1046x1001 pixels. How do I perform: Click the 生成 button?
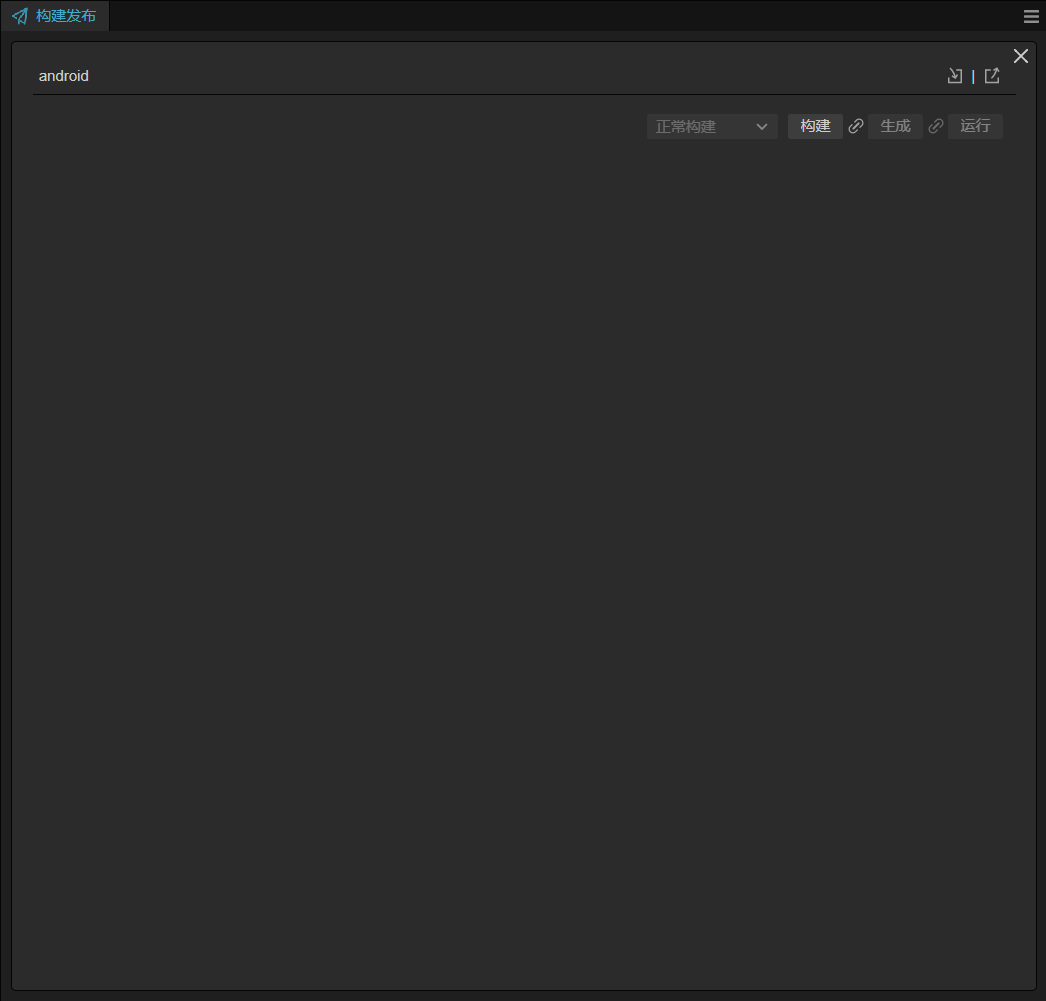tap(895, 126)
